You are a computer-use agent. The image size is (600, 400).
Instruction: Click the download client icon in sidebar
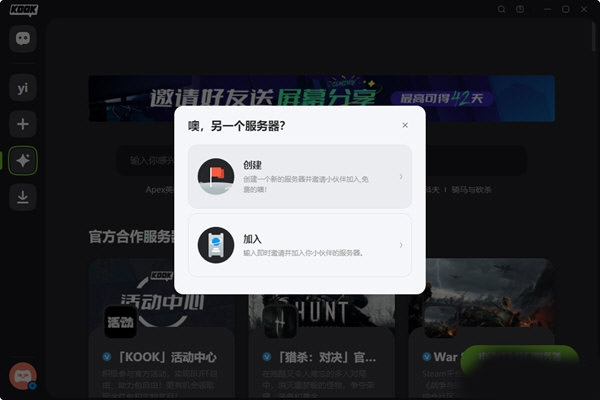23,197
